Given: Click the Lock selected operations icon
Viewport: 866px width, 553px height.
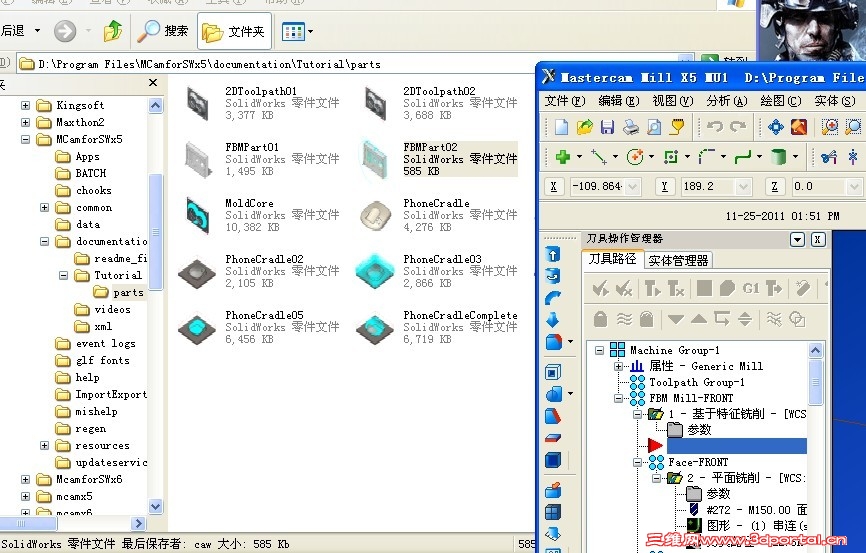Looking at the screenshot, I should [600, 319].
